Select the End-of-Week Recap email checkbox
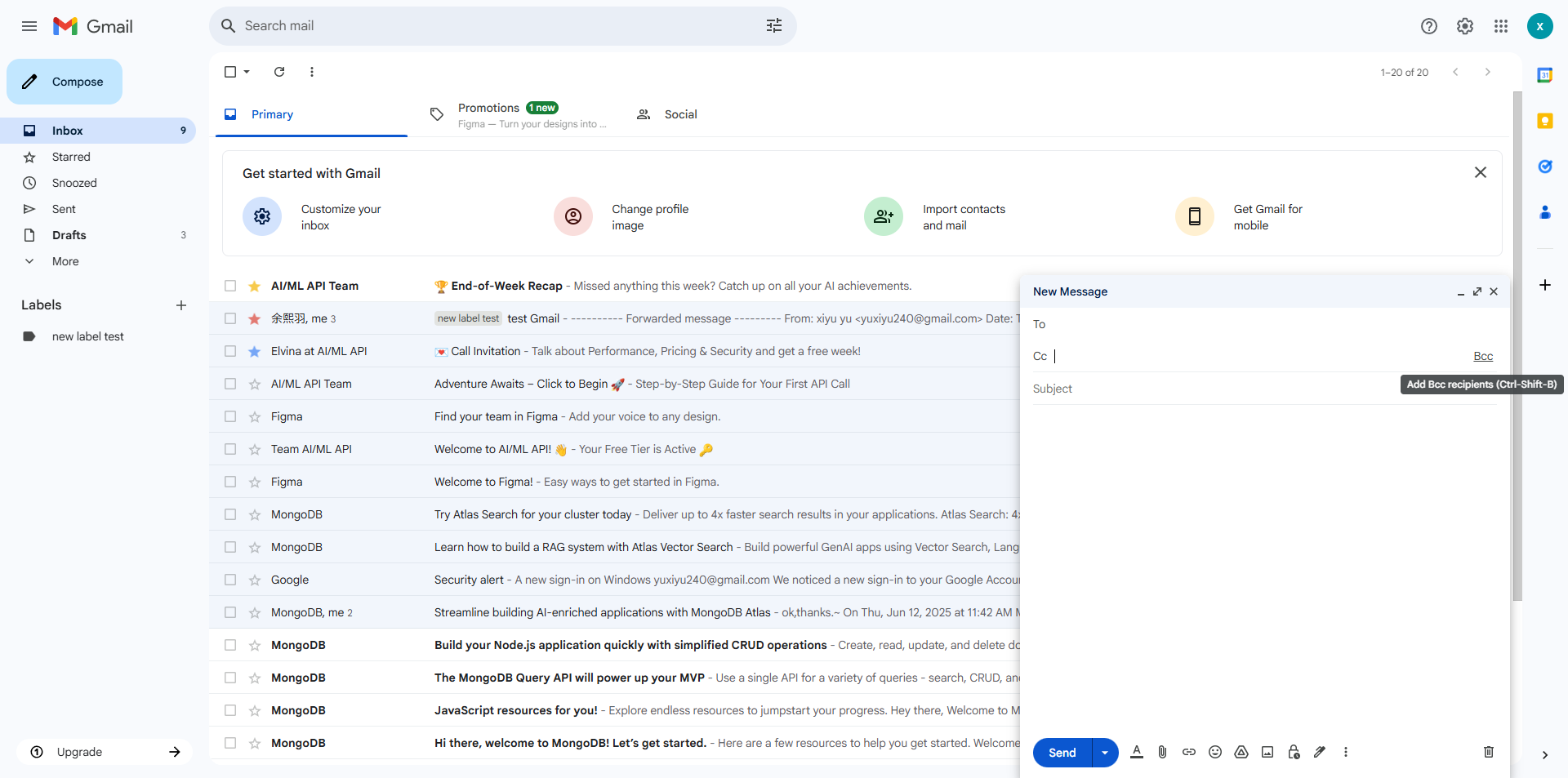 [x=230, y=286]
